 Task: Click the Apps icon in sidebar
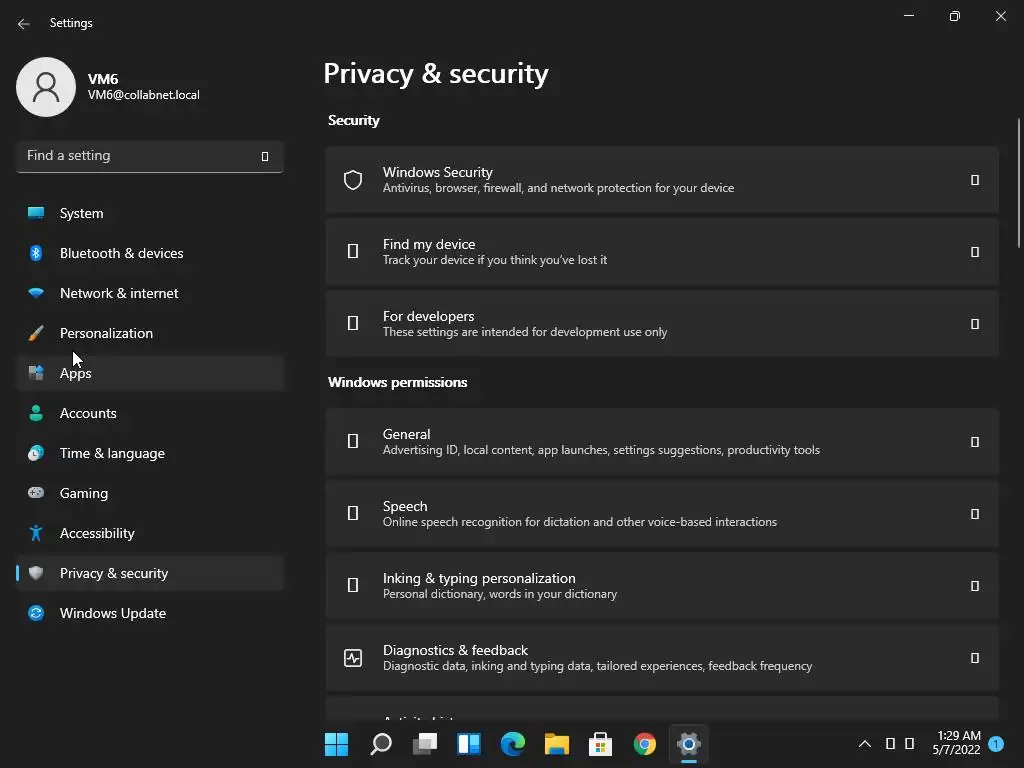pyautogui.click(x=36, y=373)
